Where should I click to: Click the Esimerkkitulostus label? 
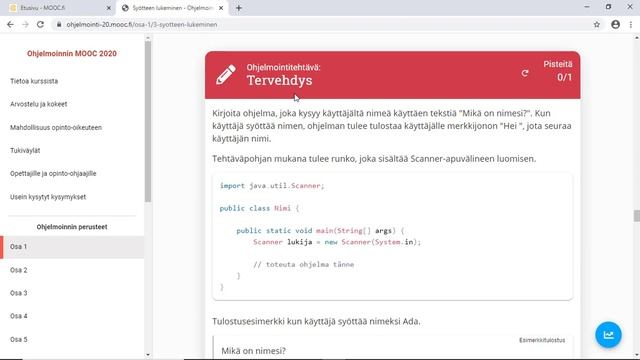click(542, 340)
